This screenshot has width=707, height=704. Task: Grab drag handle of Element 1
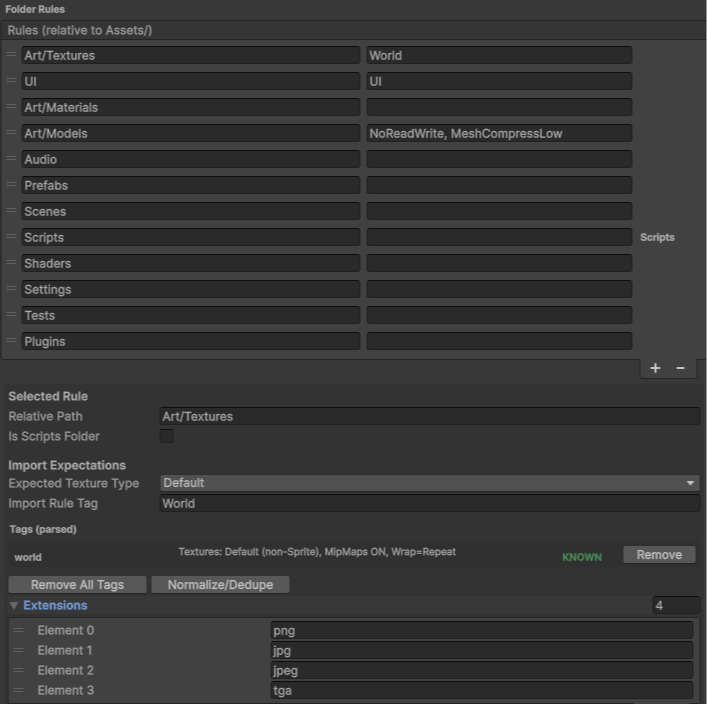(18, 650)
